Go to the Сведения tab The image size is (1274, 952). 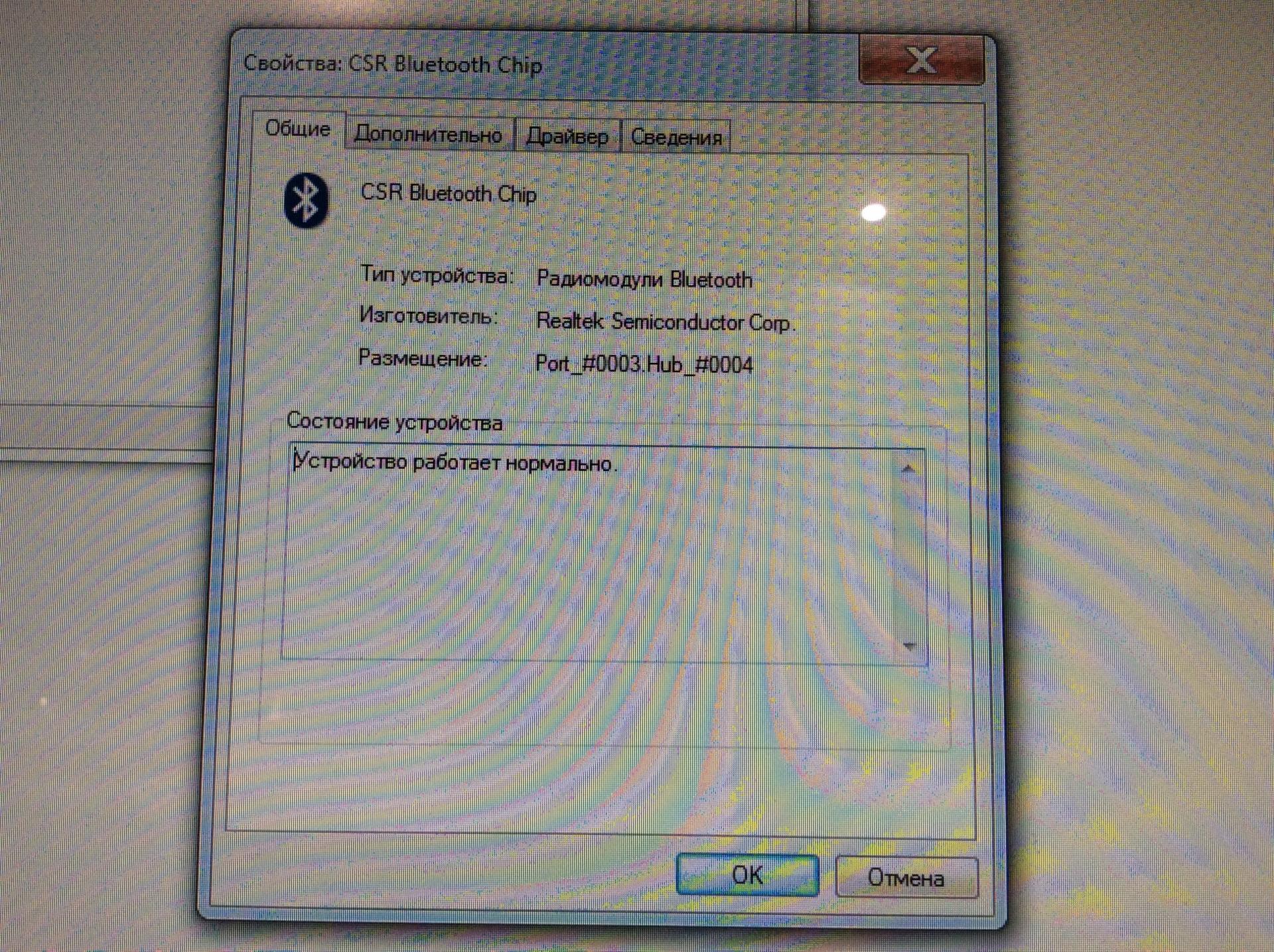(x=676, y=137)
